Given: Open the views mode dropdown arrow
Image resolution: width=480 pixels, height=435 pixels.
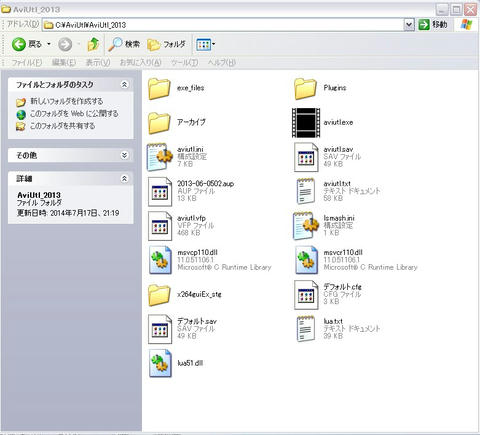Looking at the screenshot, I should coord(213,44).
